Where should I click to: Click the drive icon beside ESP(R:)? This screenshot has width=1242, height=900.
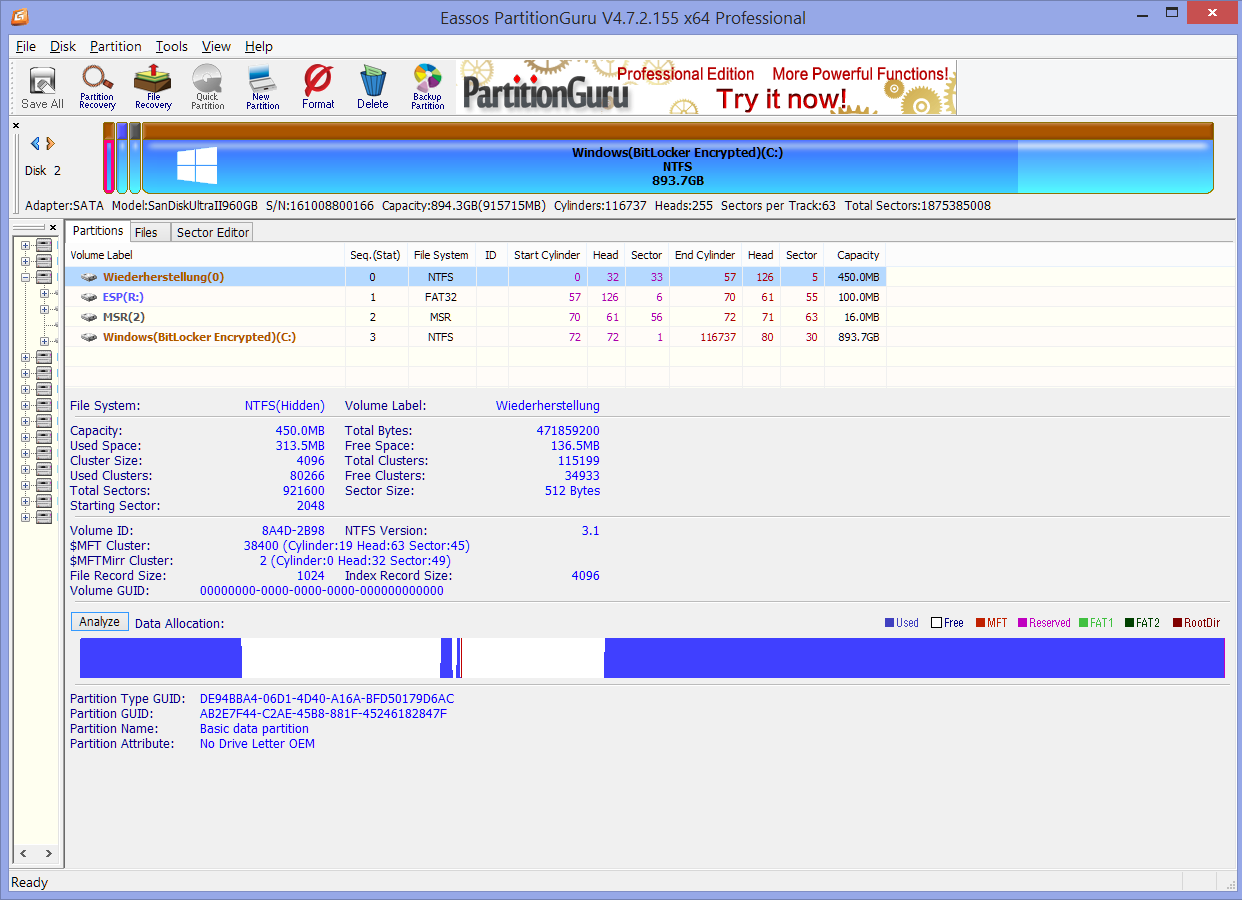tap(90, 297)
